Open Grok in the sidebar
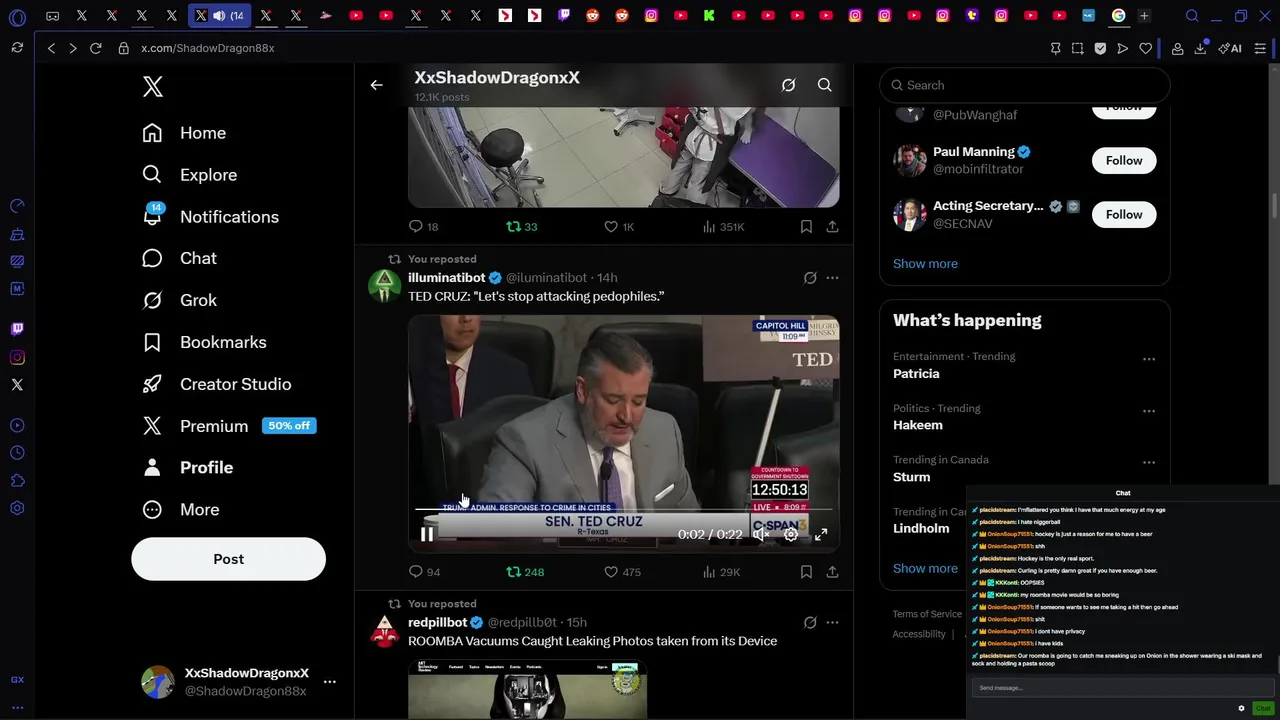The height and width of the screenshot is (720, 1280). [179, 300]
